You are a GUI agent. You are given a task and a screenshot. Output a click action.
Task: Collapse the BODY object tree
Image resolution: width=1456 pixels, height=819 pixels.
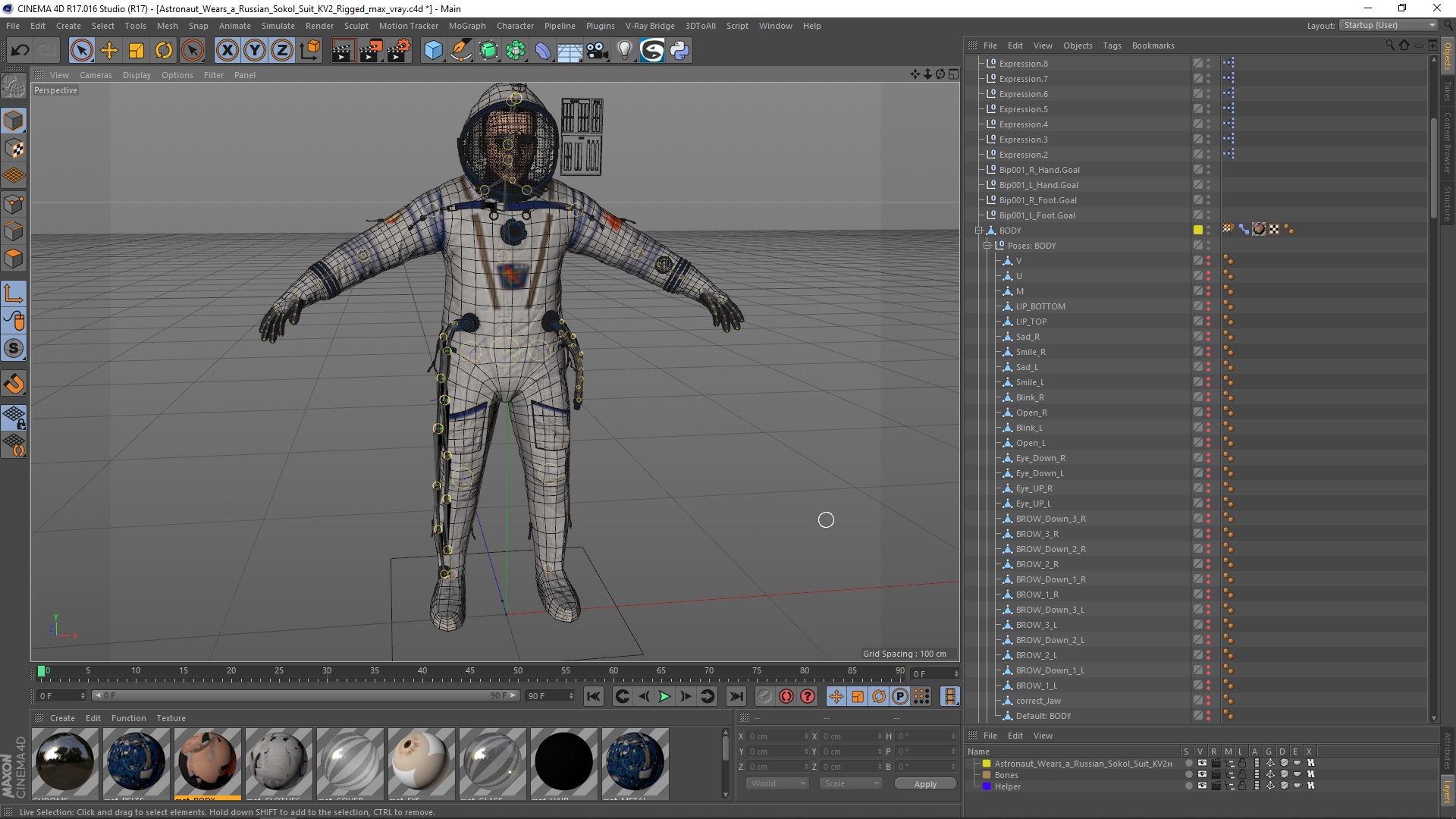pos(978,231)
